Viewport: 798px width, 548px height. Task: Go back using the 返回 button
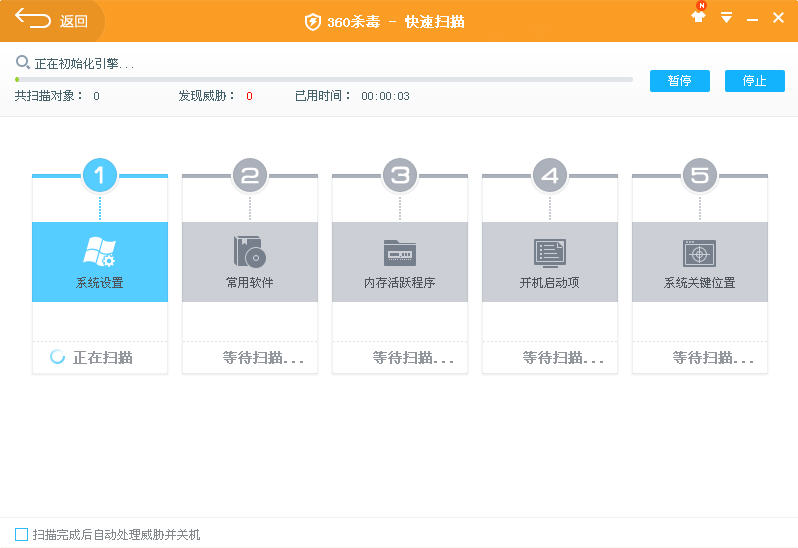click(x=52, y=21)
